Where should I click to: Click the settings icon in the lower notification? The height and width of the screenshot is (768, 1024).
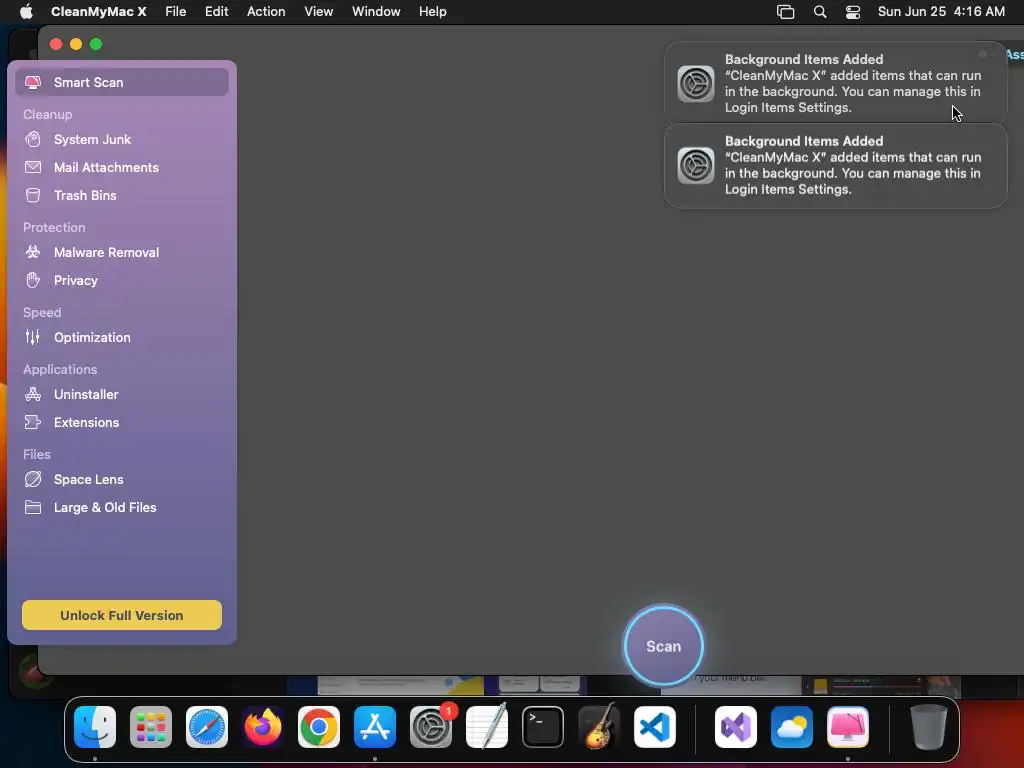point(696,166)
